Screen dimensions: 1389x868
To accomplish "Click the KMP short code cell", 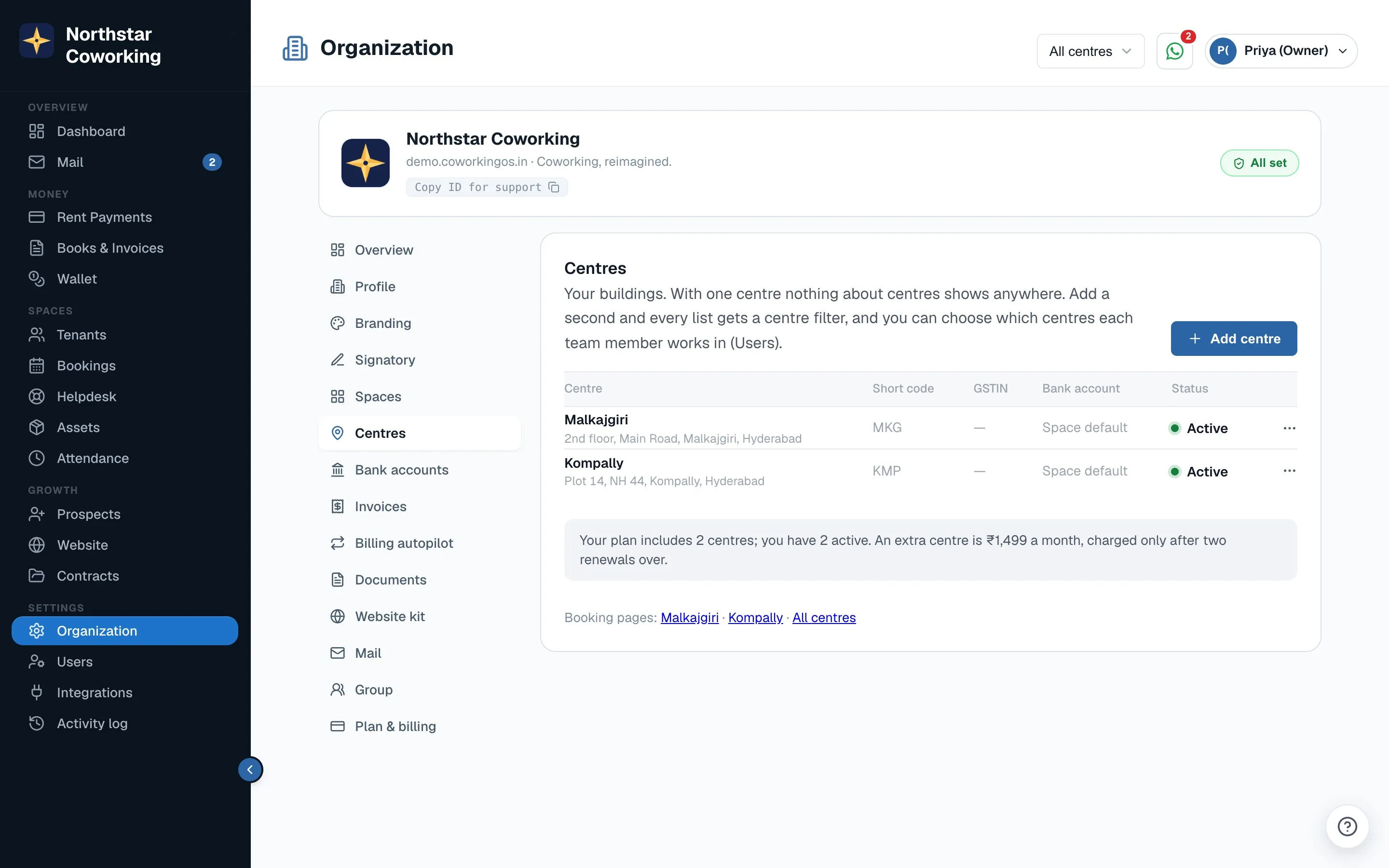I will tap(887, 471).
